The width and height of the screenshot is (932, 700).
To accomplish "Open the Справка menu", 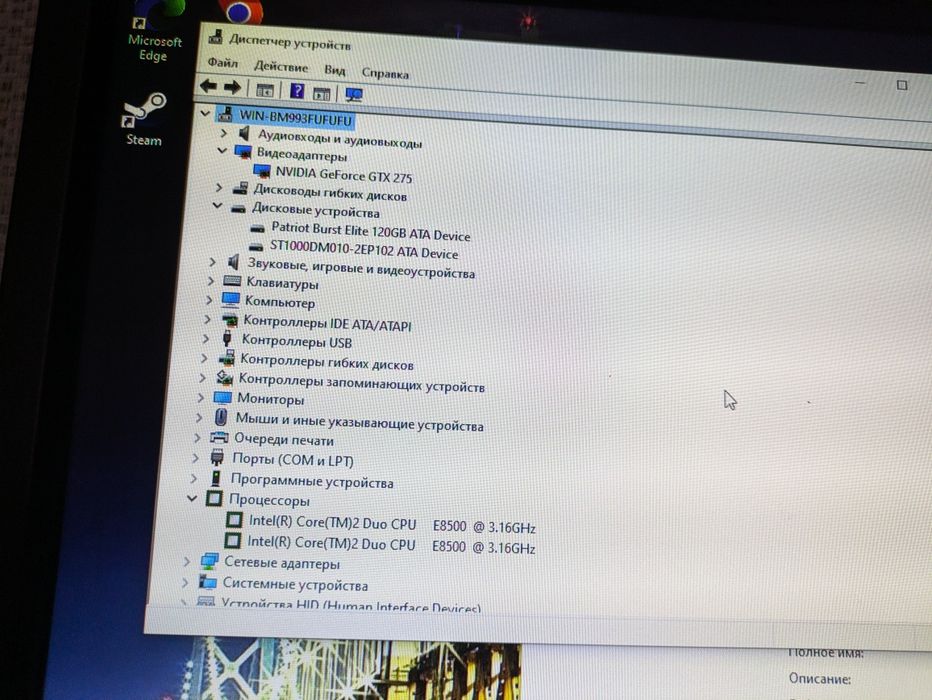I will pos(385,74).
